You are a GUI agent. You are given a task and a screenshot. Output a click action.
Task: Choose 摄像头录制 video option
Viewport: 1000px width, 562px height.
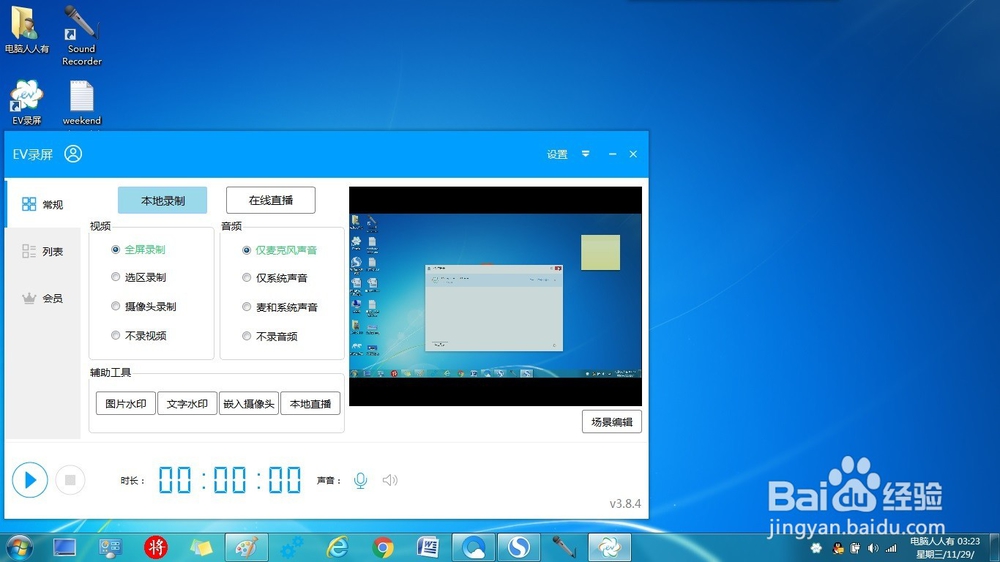143,306
